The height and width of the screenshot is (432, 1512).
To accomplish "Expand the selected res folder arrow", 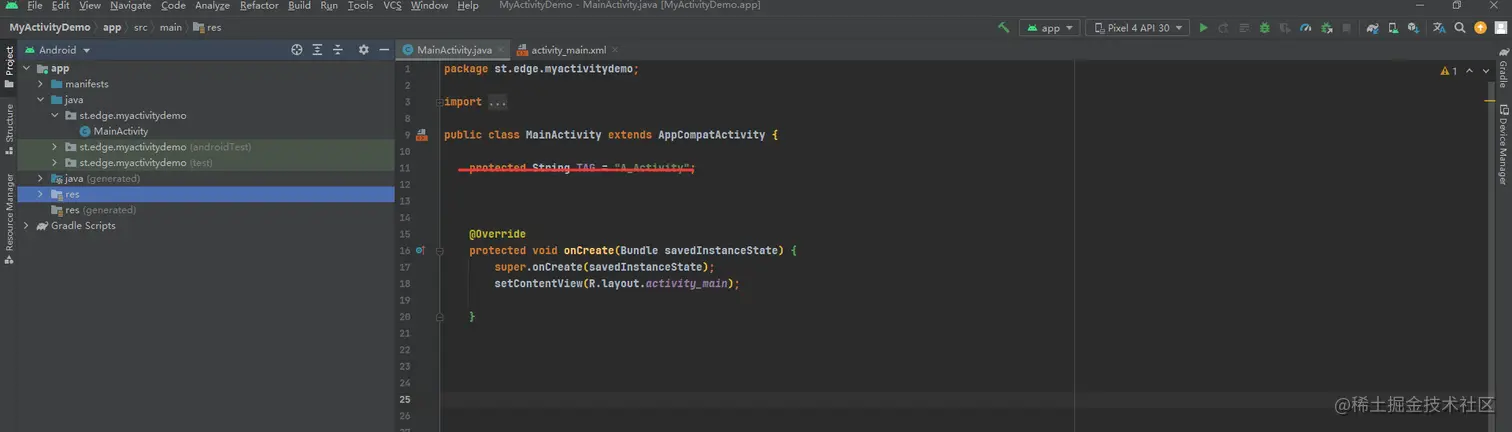I will 41,194.
